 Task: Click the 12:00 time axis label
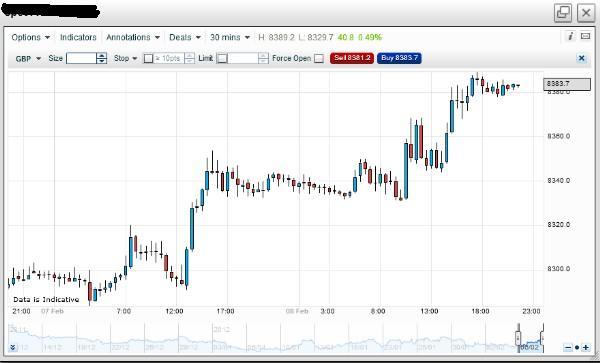pyautogui.click(x=174, y=311)
